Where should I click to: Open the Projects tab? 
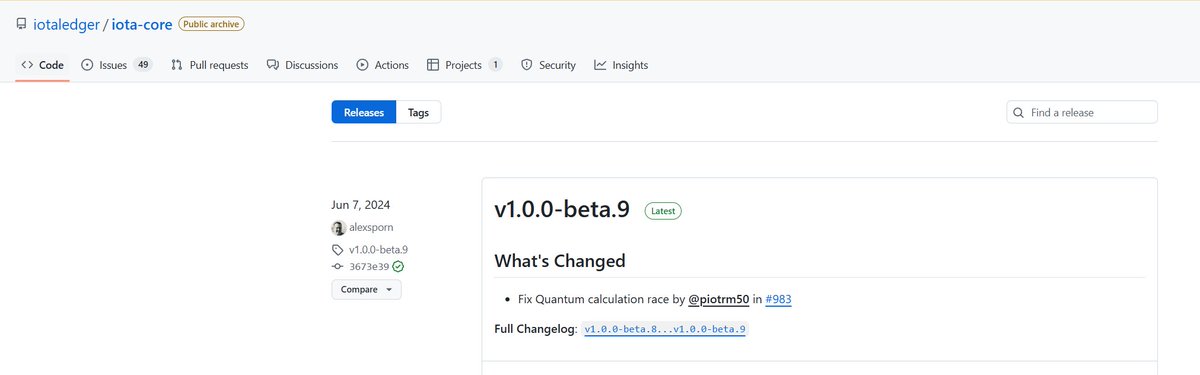[464, 65]
